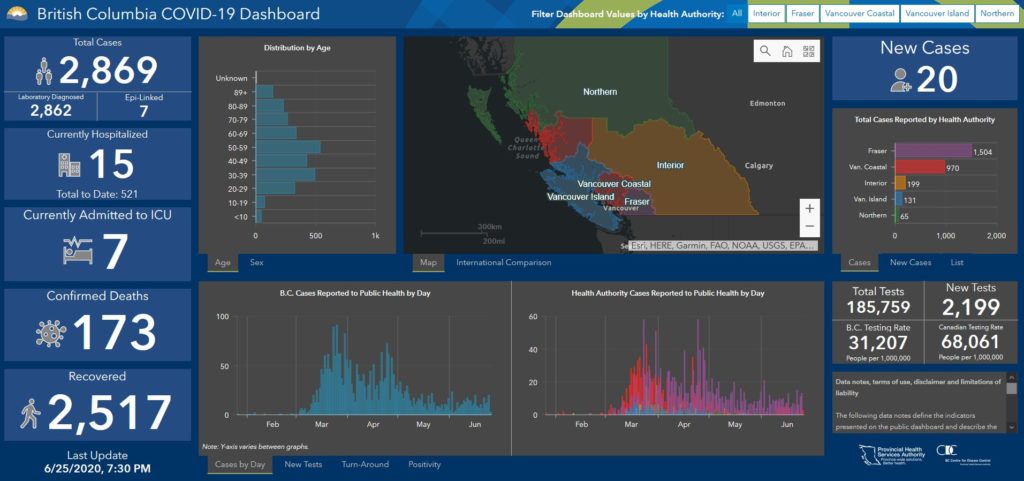The width and height of the screenshot is (1024, 481).
Task: Open the International Comparison tab
Action: coord(503,263)
